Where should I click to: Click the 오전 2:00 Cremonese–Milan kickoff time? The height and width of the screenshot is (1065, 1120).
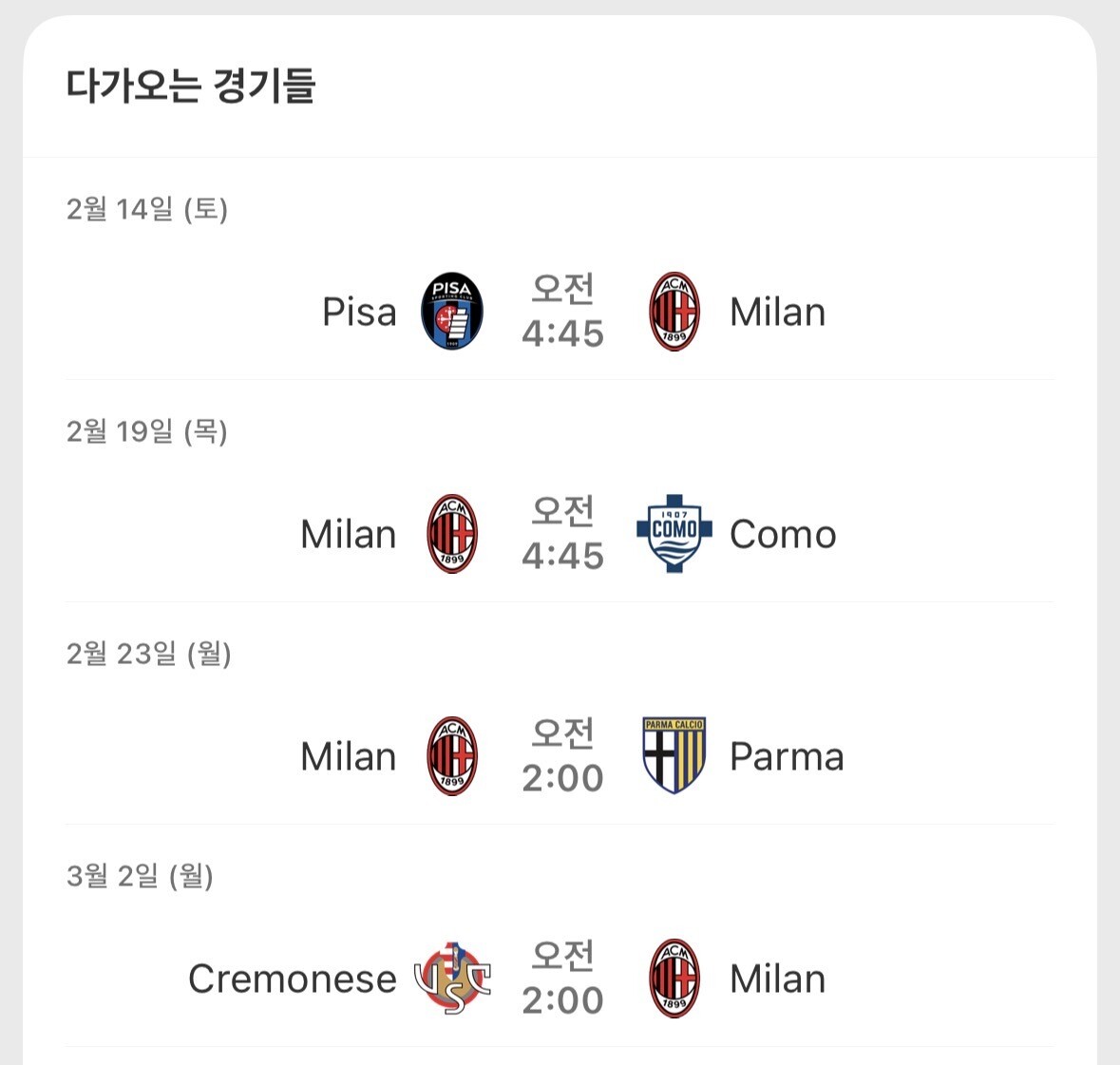[x=562, y=979]
